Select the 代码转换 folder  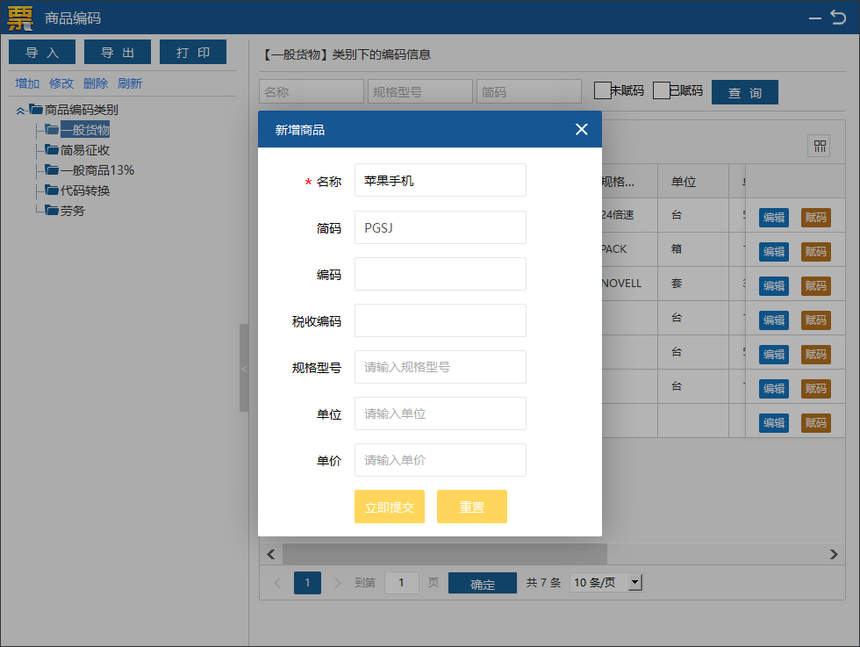tap(85, 191)
